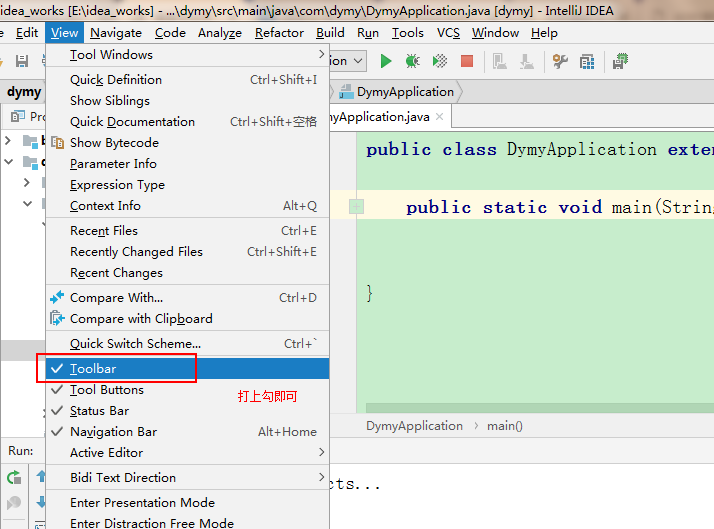Select Quick Switch Scheme menu item
714x529 pixels.
tap(188, 344)
